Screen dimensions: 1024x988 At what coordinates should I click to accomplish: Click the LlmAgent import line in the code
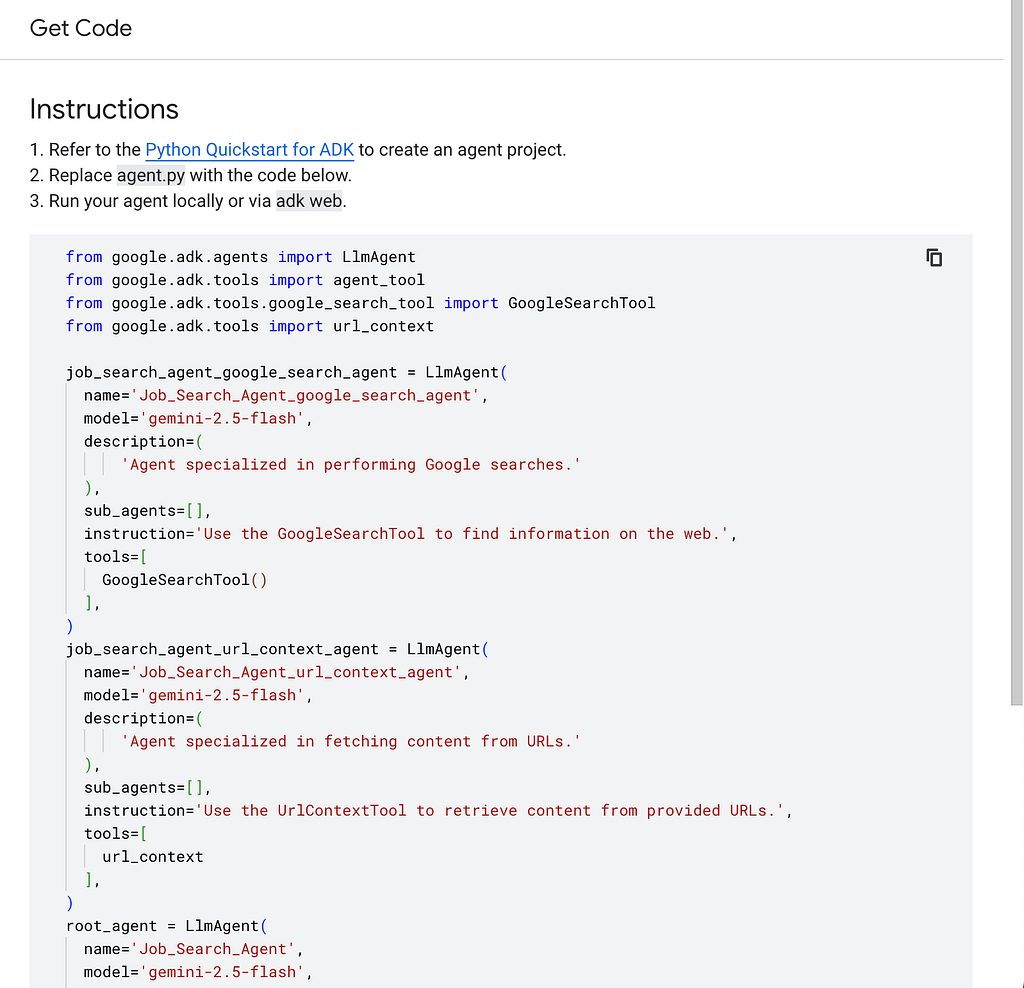coord(240,257)
